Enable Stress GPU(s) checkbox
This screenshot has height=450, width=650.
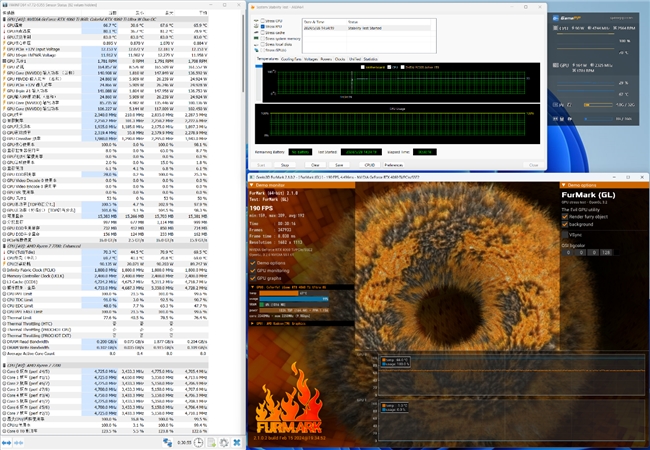point(262,50)
